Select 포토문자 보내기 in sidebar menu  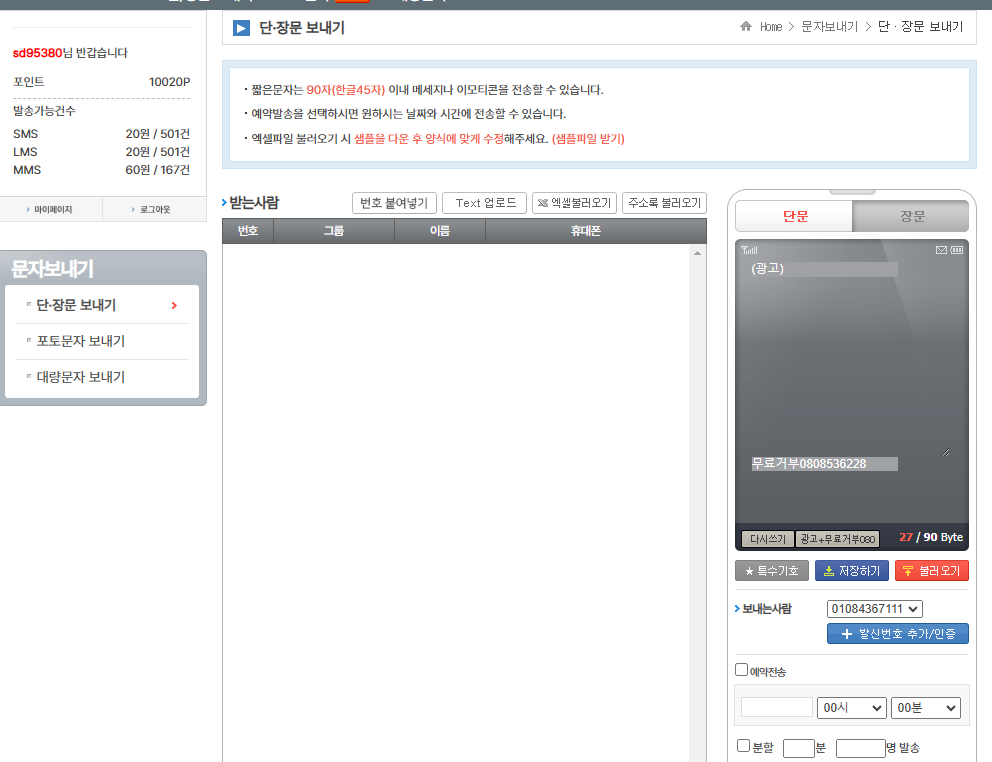[x=81, y=341]
